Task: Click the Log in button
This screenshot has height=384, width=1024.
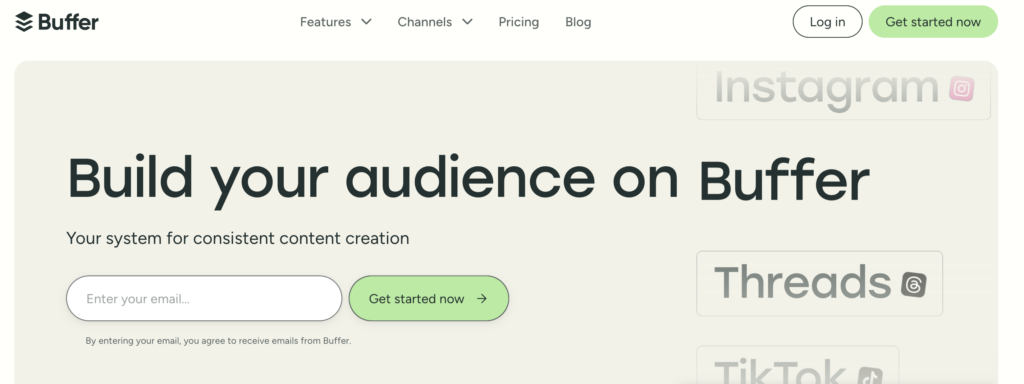Action: coord(827,22)
